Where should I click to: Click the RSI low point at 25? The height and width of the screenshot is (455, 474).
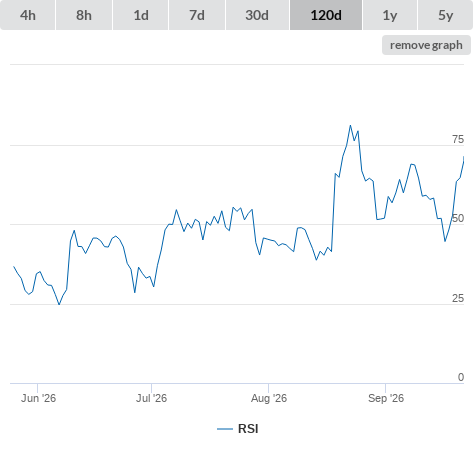click(x=59, y=304)
